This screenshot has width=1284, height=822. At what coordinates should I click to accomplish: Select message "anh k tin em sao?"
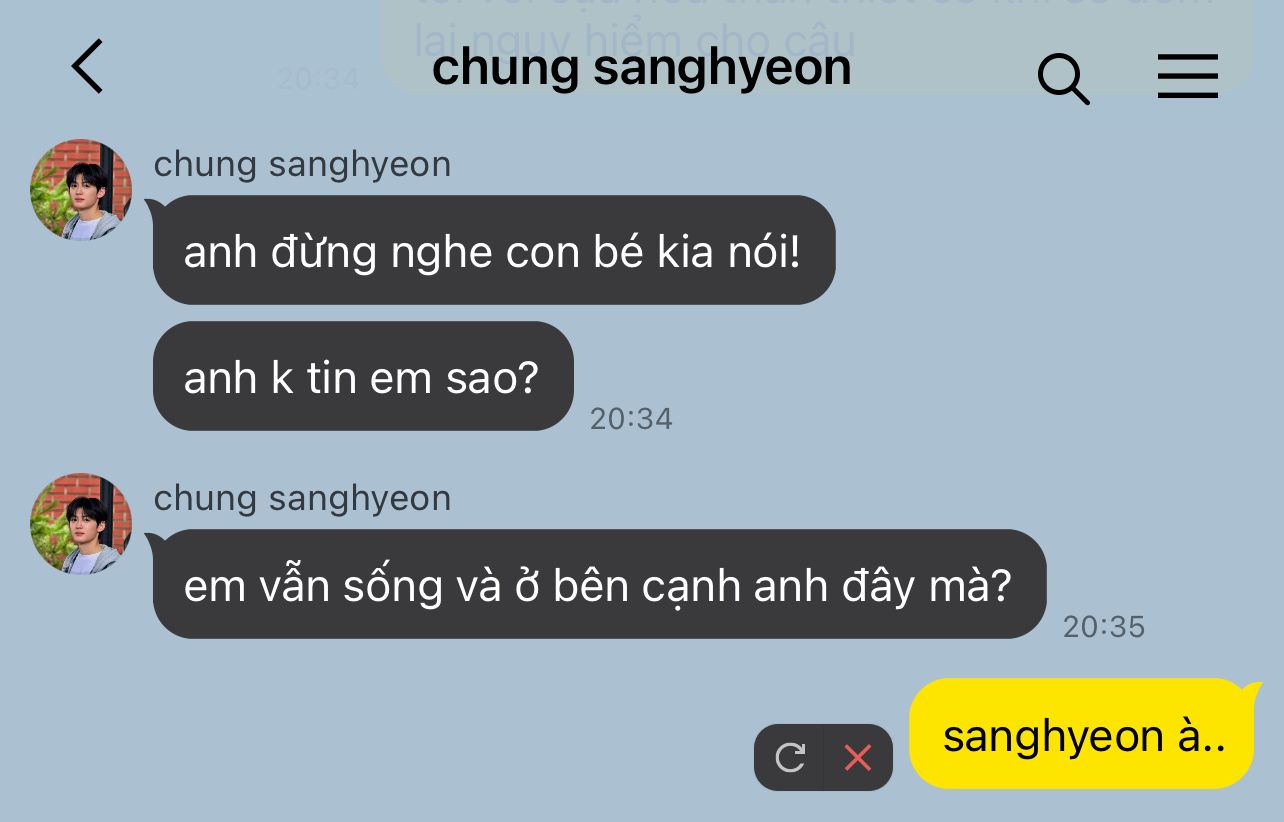(x=363, y=376)
